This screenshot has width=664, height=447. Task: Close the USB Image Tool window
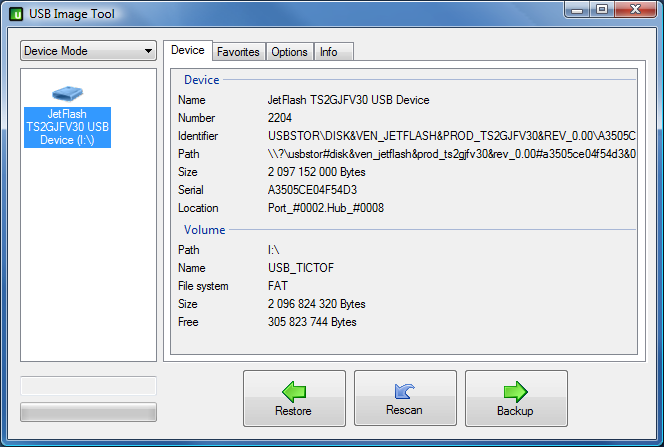pyautogui.click(x=635, y=9)
